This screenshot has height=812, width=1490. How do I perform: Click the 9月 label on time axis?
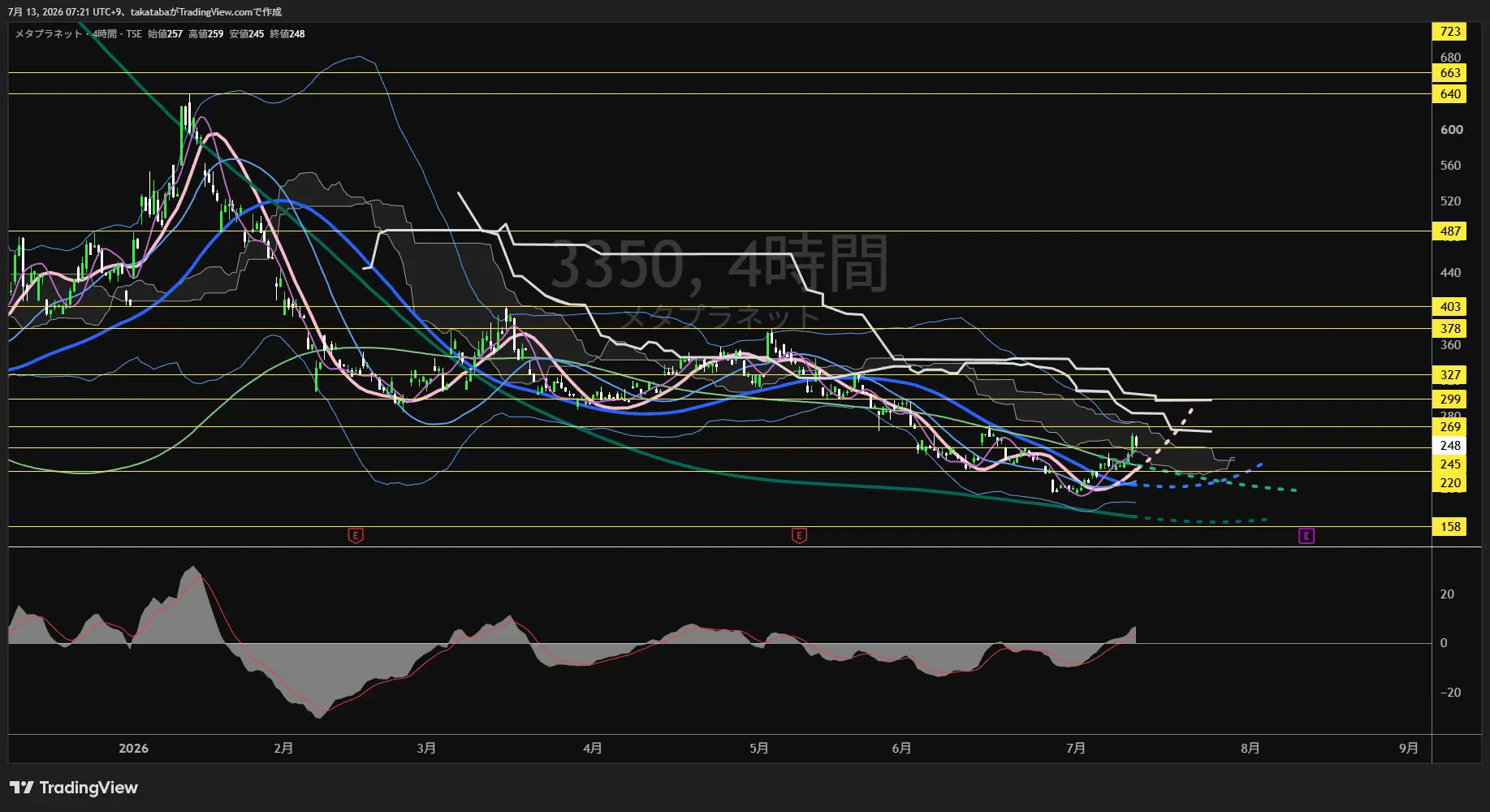[x=1409, y=749]
